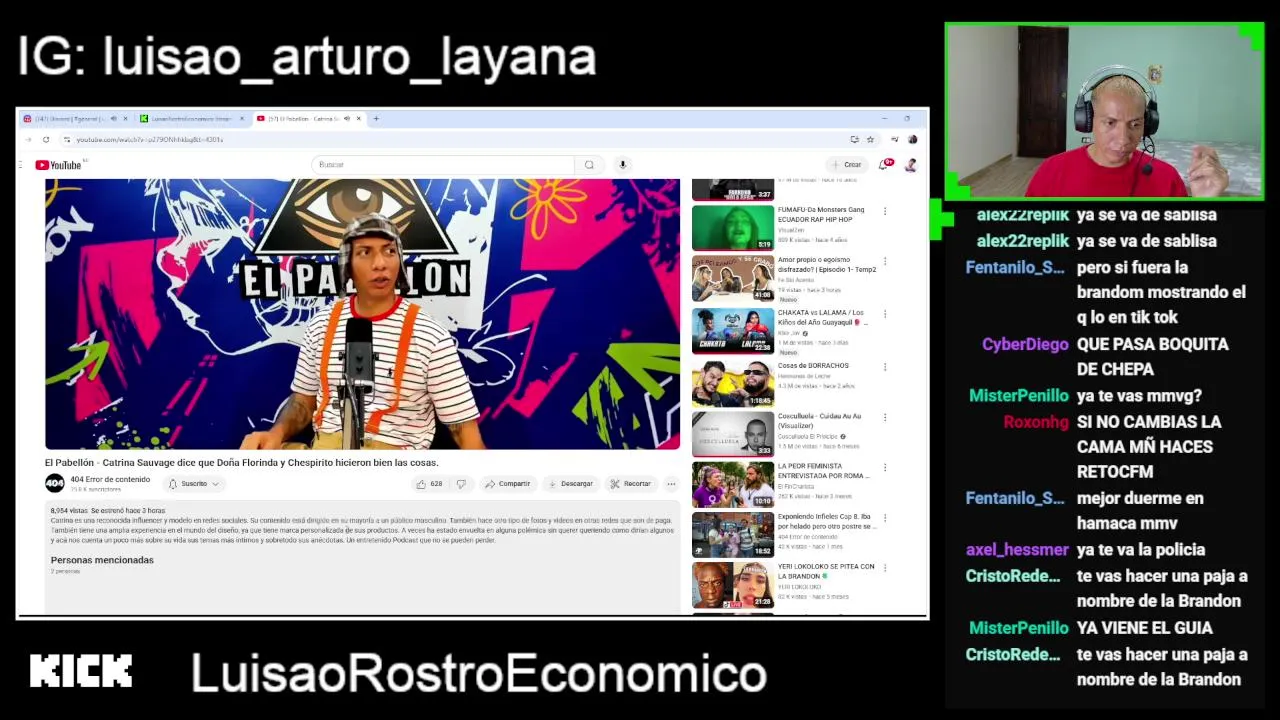Bookmark this page with star icon
The width and height of the screenshot is (1280, 720).
point(870,140)
